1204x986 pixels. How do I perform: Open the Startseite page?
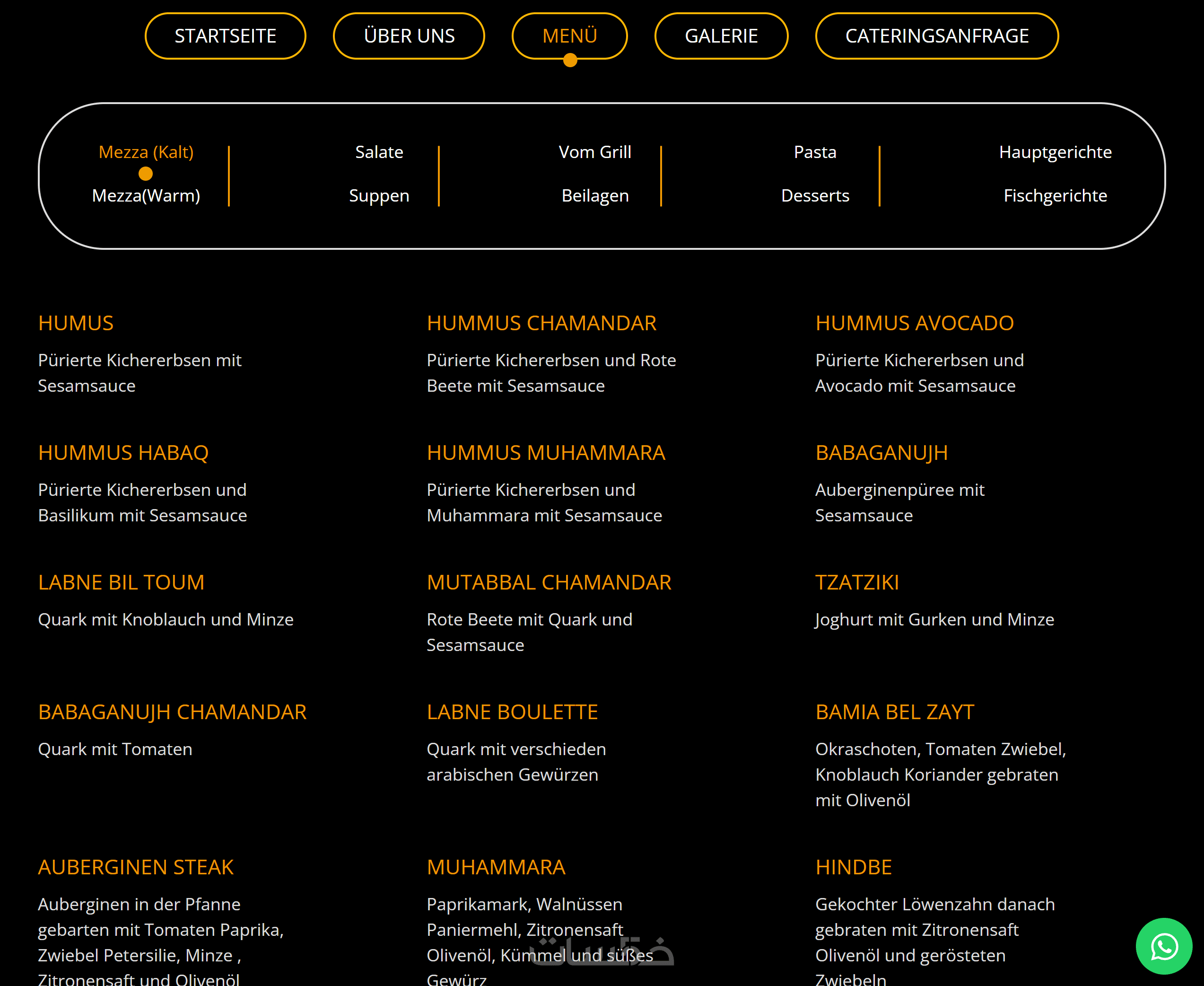point(226,36)
